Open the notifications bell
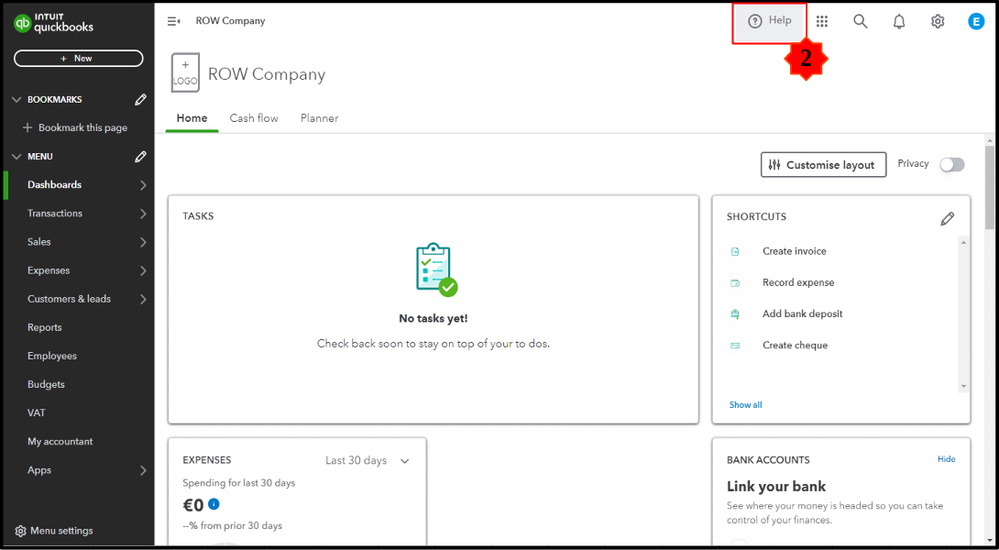The height and width of the screenshot is (550, 999). (899, 21)
